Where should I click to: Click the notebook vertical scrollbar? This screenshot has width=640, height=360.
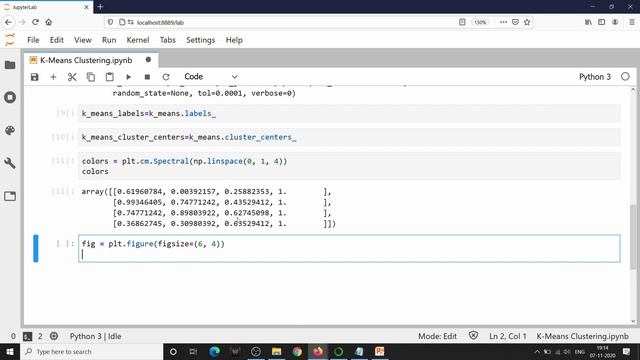(x=633, y=237)
